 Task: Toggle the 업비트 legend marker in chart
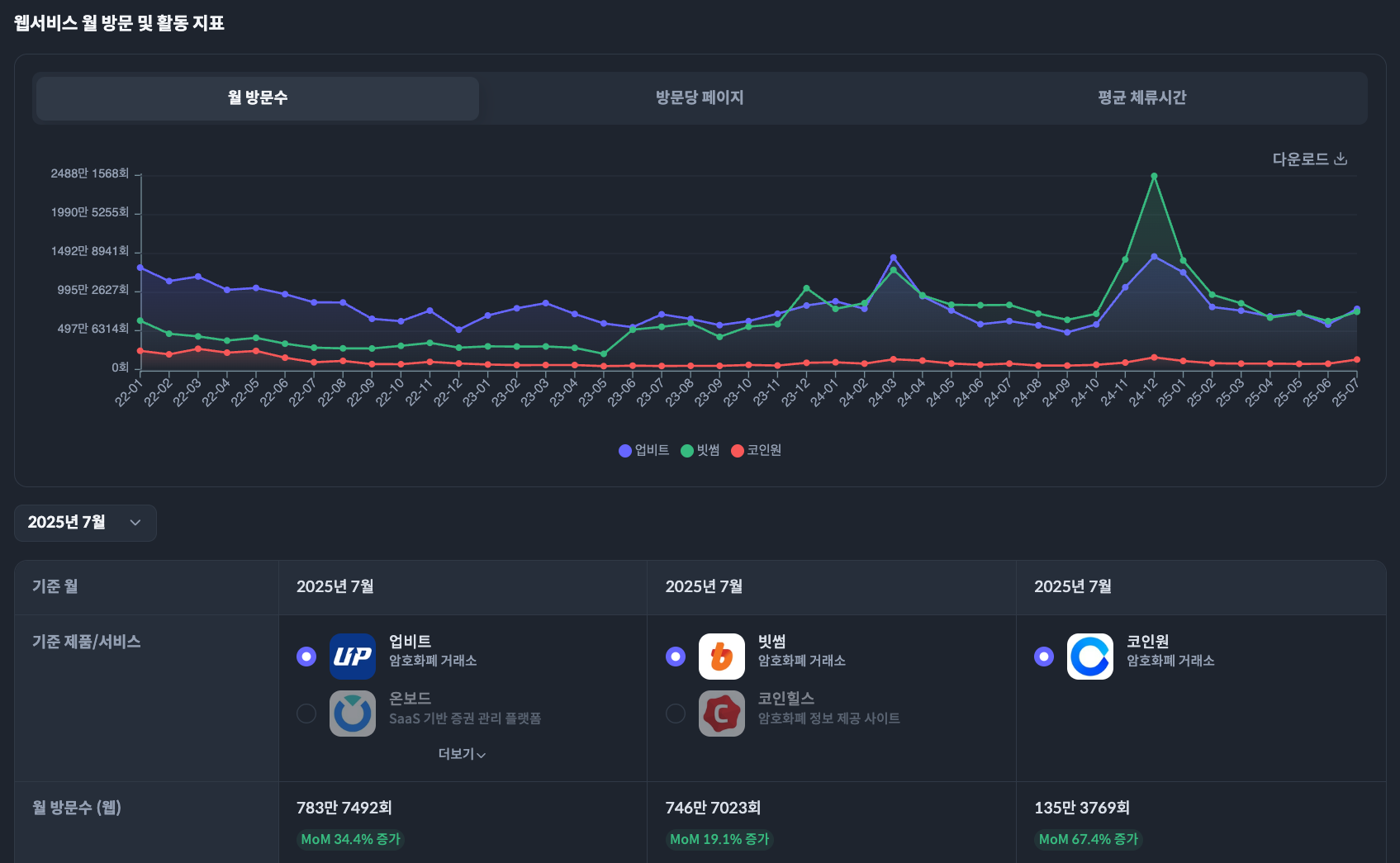click(625, 450)
